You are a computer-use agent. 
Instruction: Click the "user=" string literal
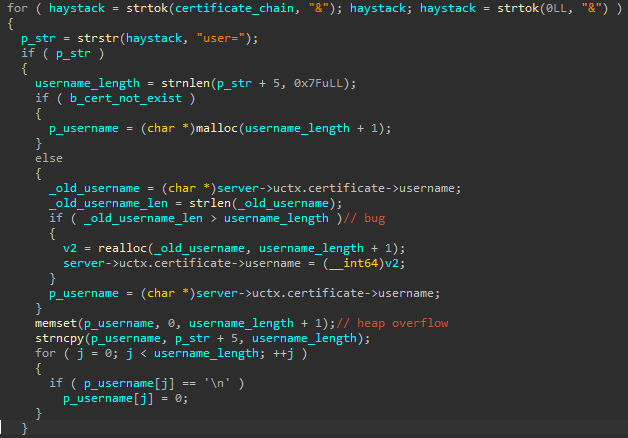[221, 38]
